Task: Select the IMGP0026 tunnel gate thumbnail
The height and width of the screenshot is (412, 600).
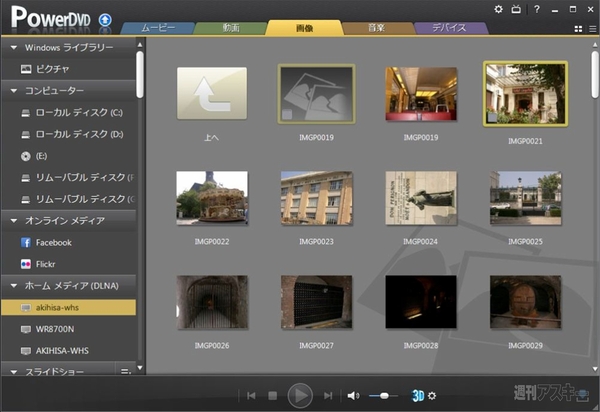Action: click(212, 302)
